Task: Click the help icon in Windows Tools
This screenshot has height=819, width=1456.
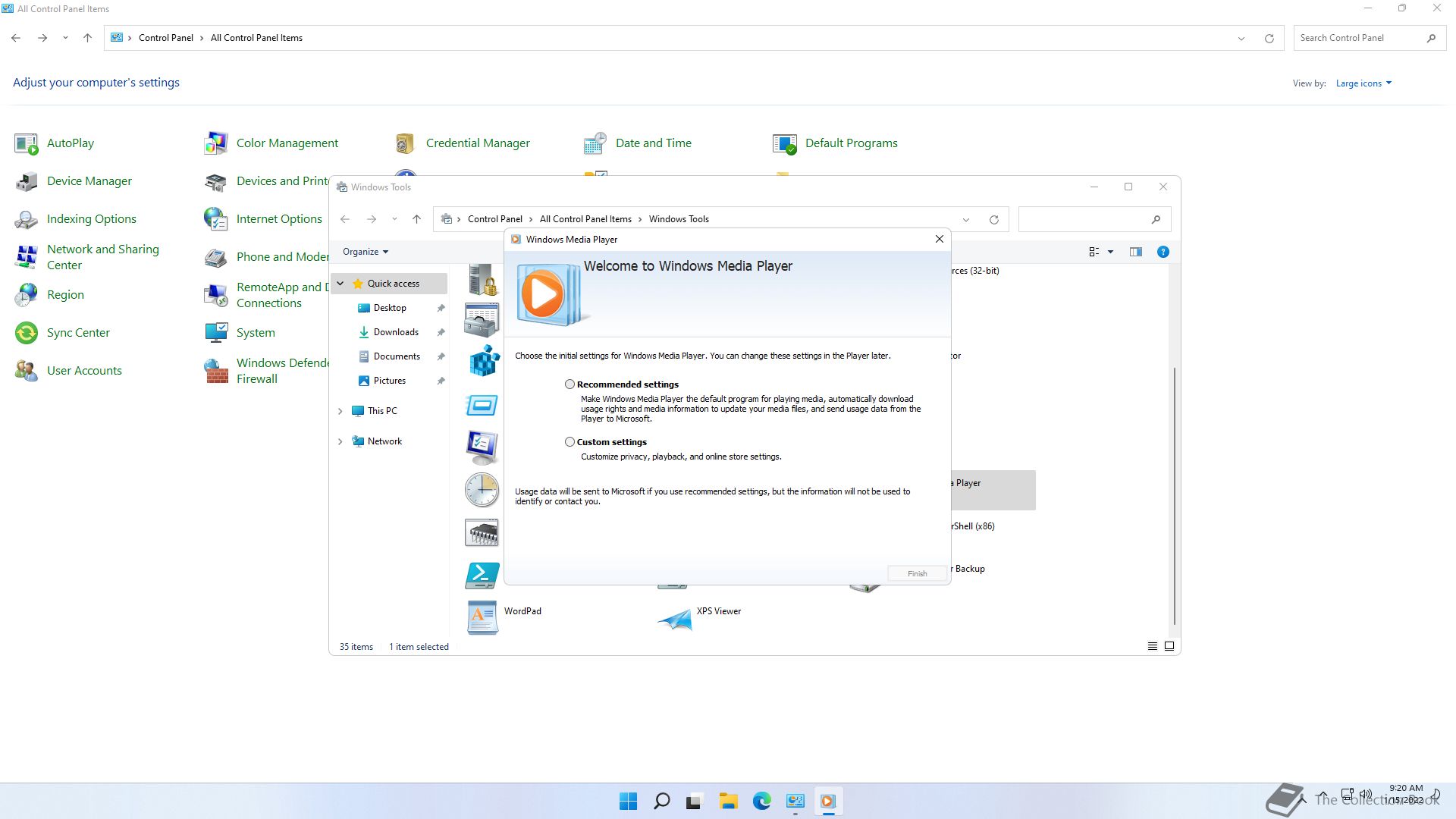Action: point(1163,252)
